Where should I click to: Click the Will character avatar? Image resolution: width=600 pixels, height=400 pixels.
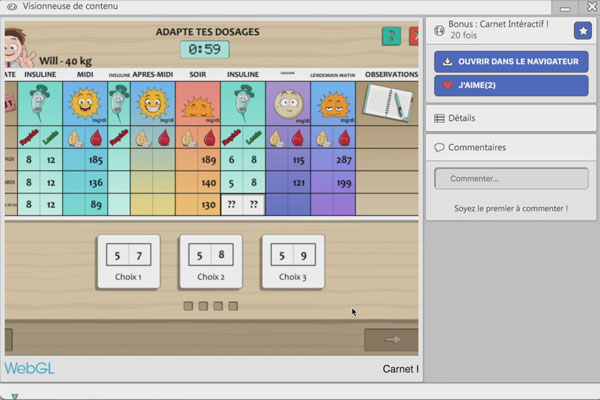coord(10,44)
